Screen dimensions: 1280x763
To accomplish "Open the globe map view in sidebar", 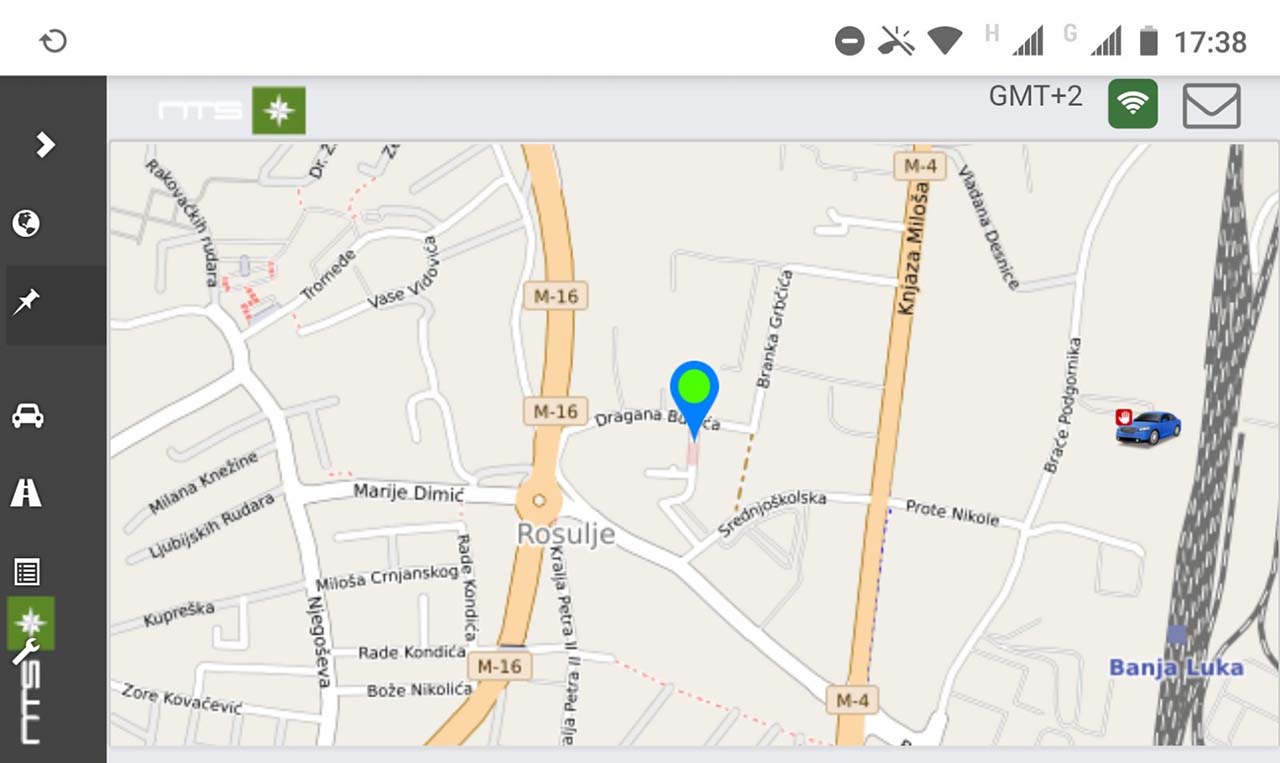I will [27, 223].
